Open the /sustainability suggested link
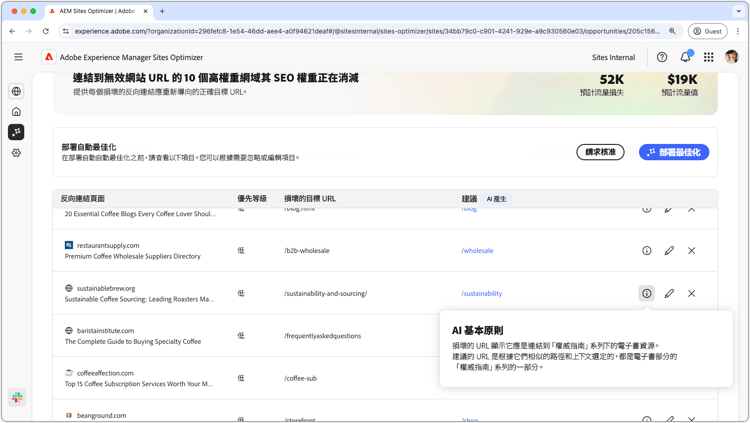 pyautogui.click(x=482, y=293)
